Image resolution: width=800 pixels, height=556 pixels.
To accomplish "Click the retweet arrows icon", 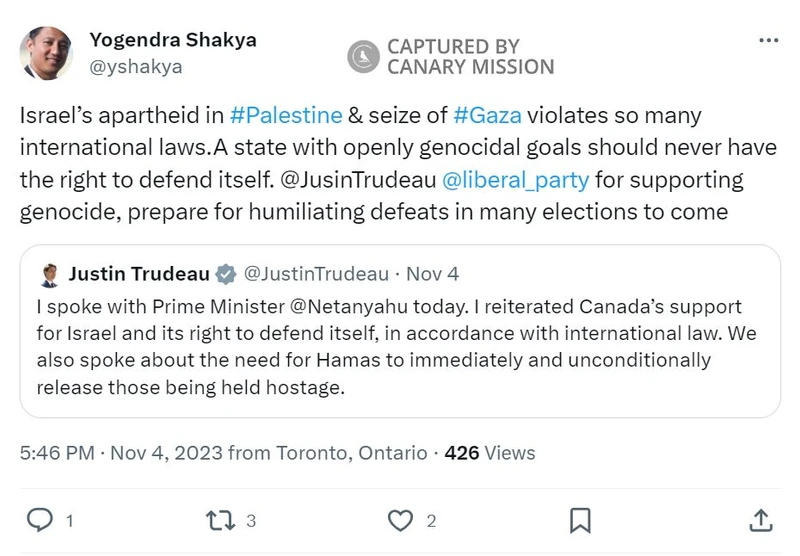I will 218,520.
